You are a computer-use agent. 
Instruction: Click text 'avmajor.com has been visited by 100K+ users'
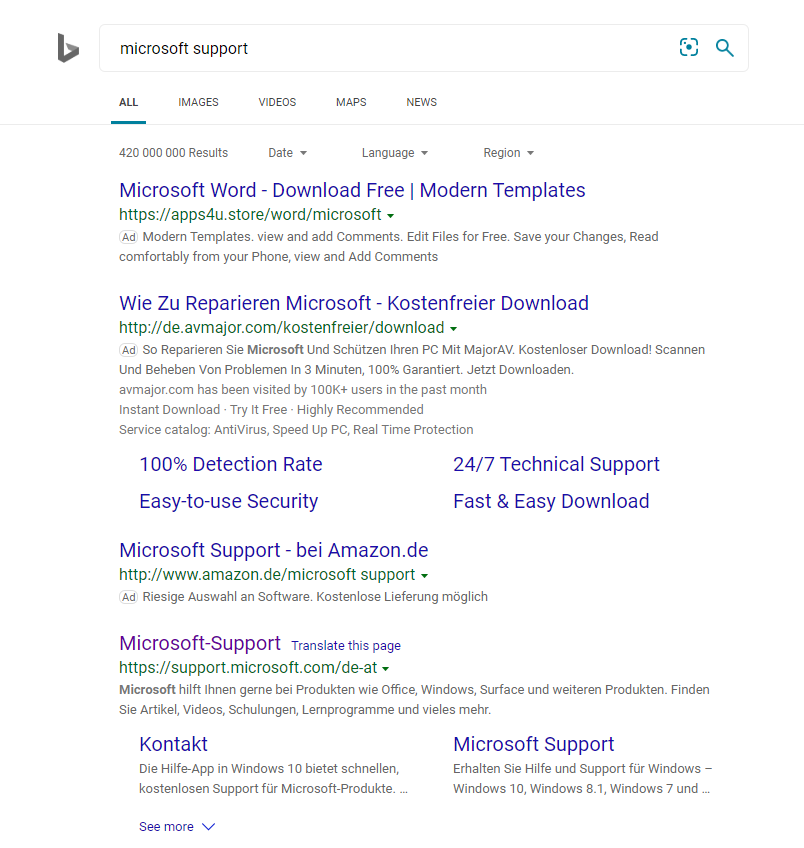tap(303, 390)
